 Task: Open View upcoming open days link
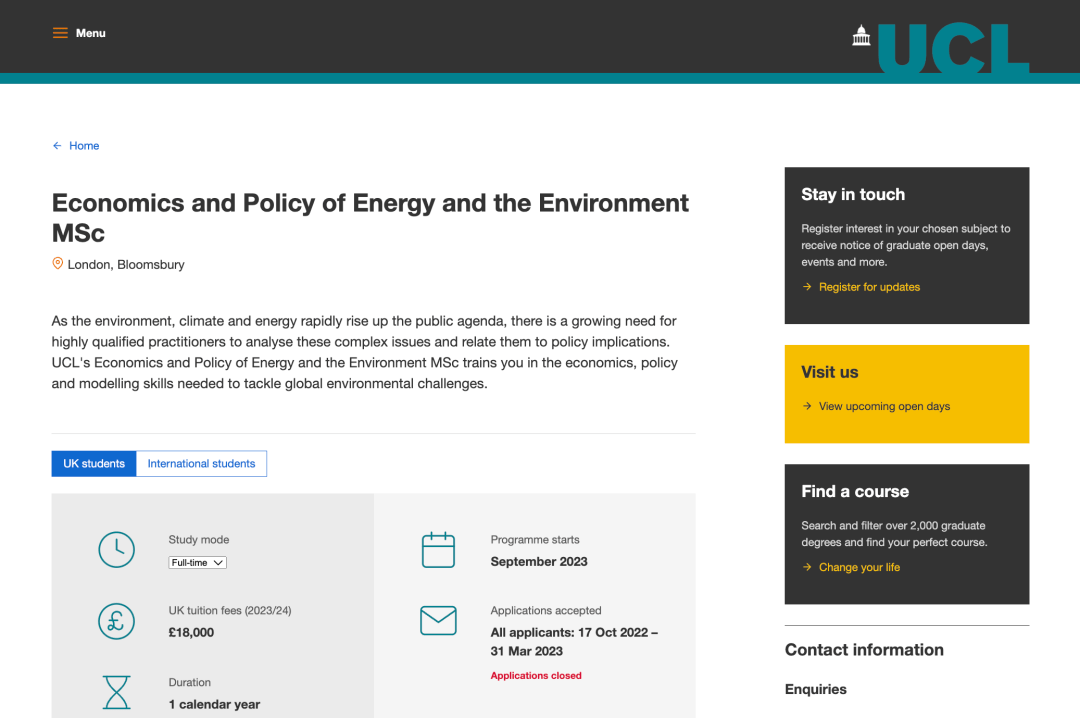click(884, 407)
